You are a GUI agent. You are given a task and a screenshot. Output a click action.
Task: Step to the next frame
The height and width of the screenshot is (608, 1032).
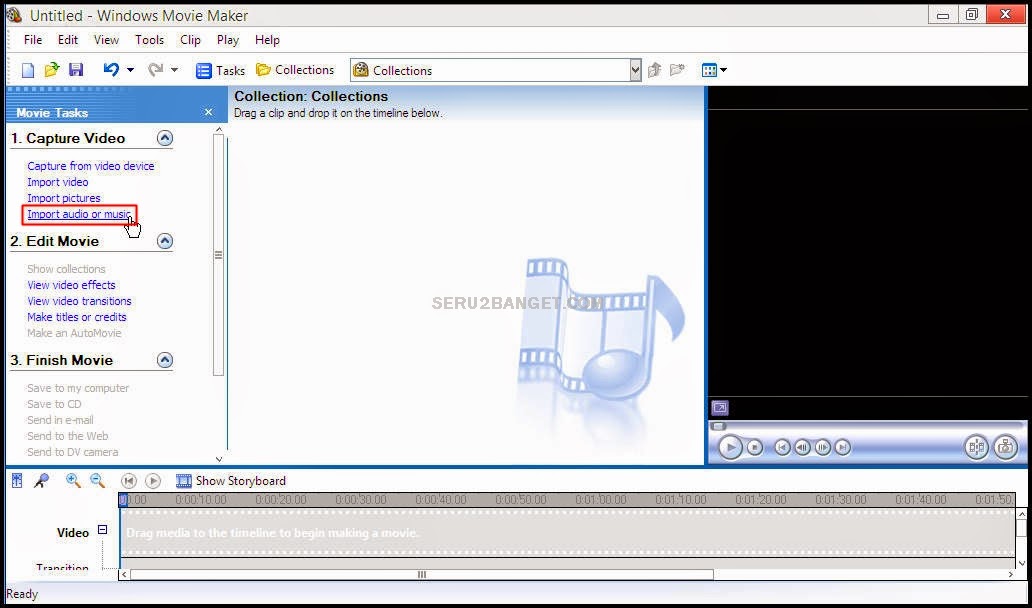point(823,447)
